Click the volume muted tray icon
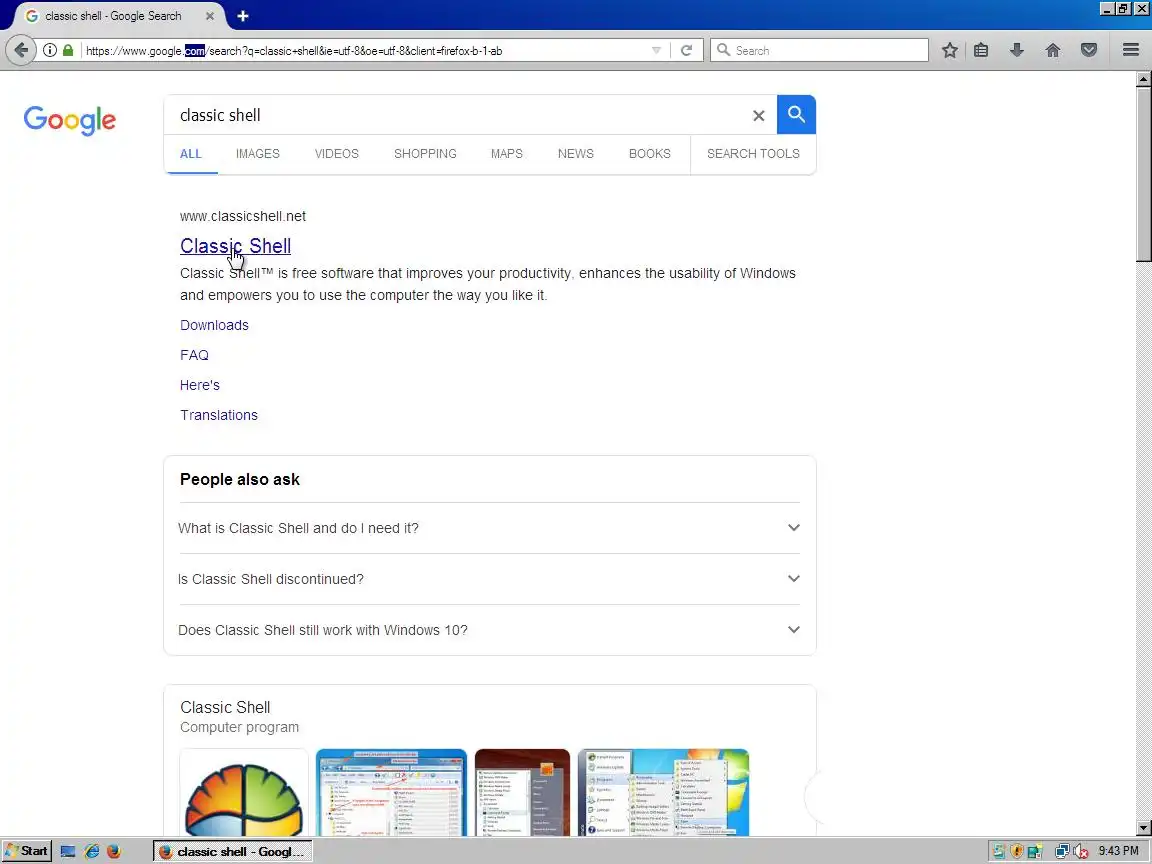Viewport: 1152px width, 864px height. (1080, 852)
